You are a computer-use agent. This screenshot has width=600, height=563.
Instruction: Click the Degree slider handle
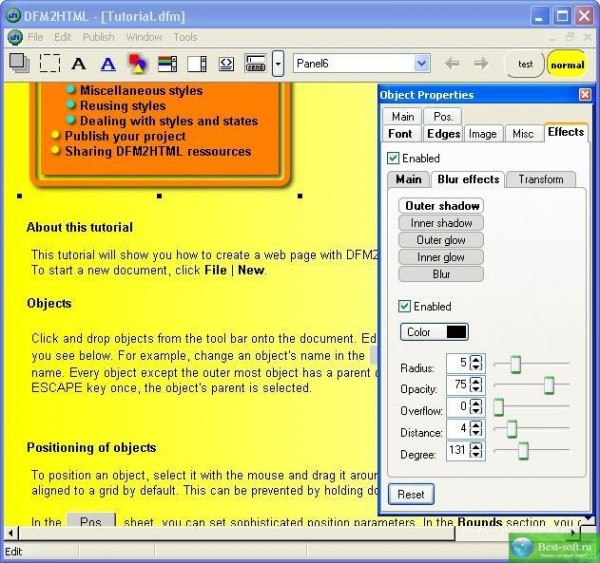[523, 451]
